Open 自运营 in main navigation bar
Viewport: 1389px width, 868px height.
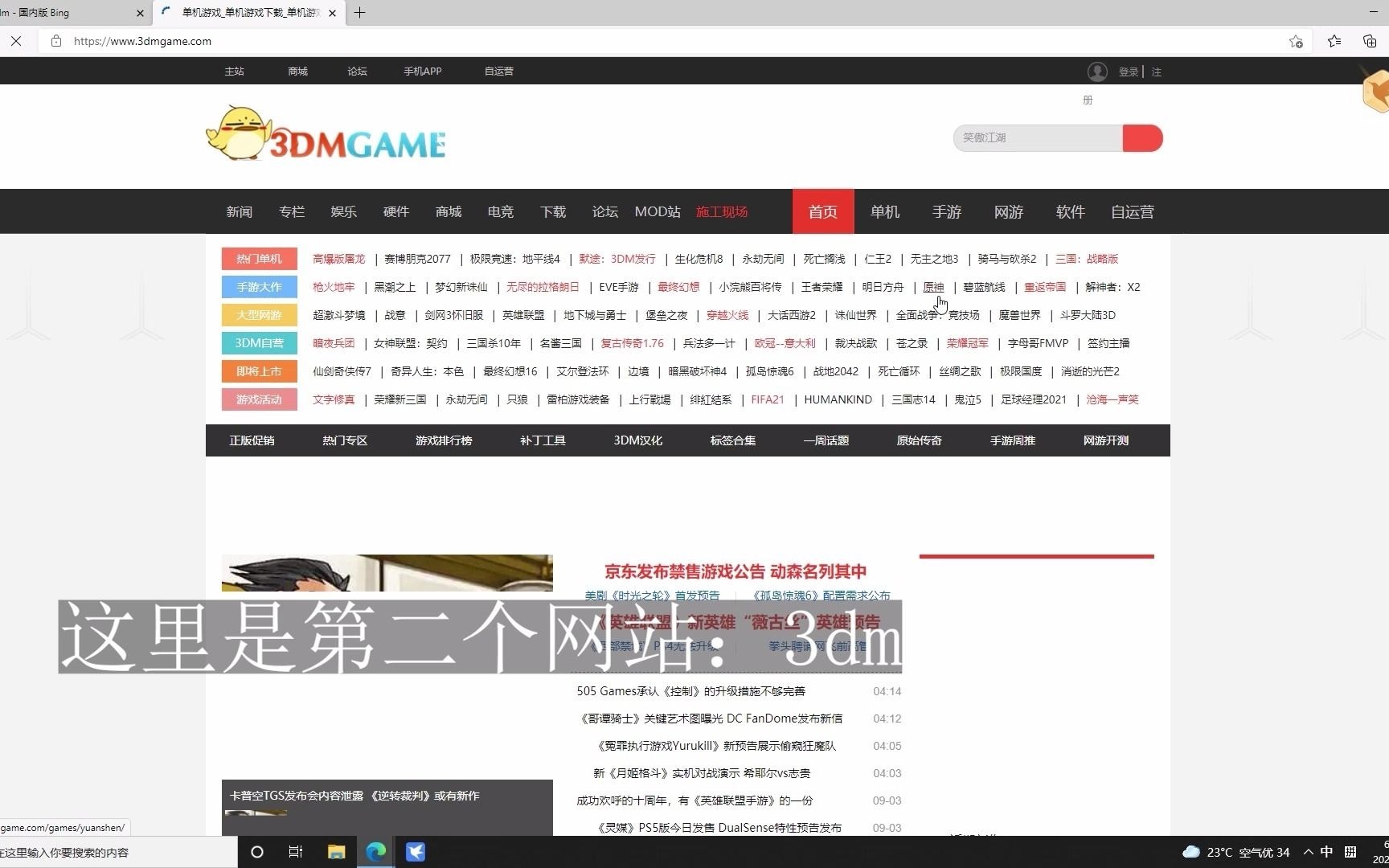tap(1133, 211)
